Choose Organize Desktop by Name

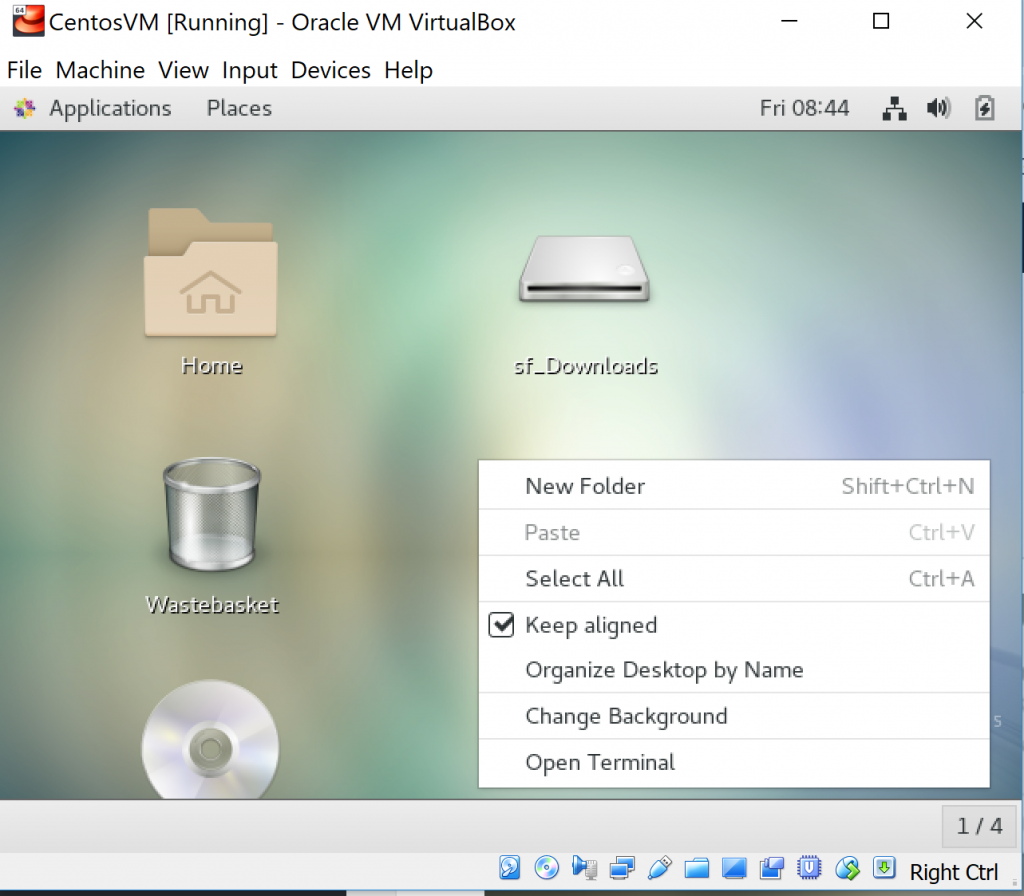[x=734, y=670]
